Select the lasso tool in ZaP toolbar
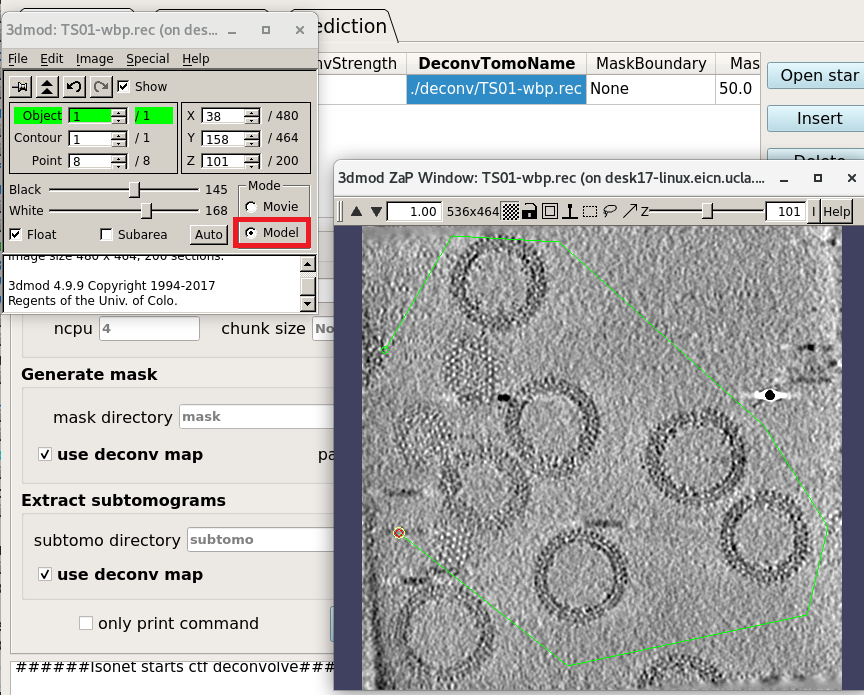The height and width of the screenshot is (695, 864). (x=610, y=212)
